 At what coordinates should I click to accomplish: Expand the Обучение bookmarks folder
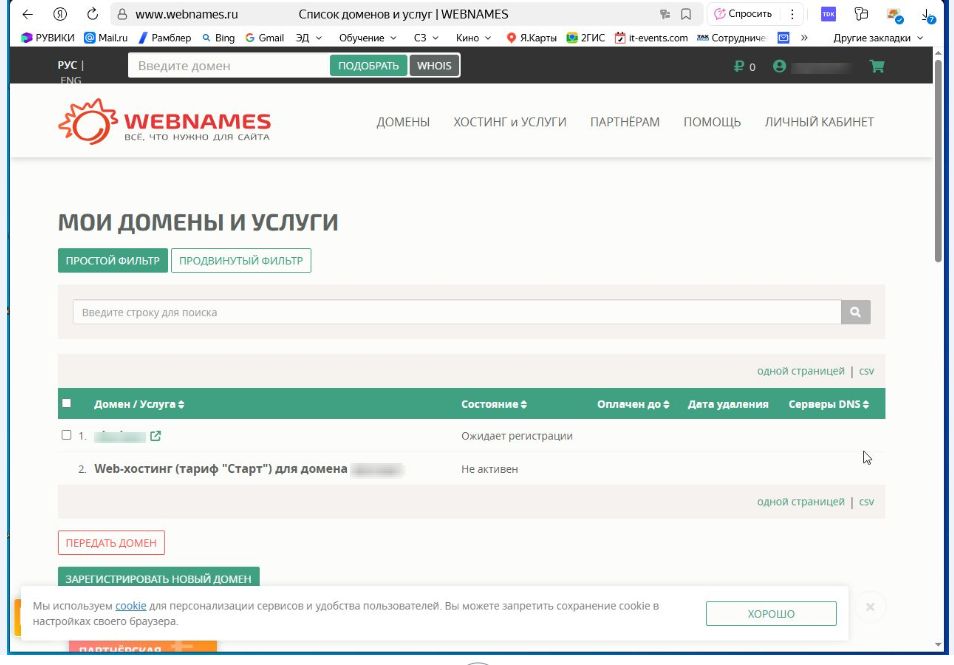pyautogui.click(x=367, y=38)
